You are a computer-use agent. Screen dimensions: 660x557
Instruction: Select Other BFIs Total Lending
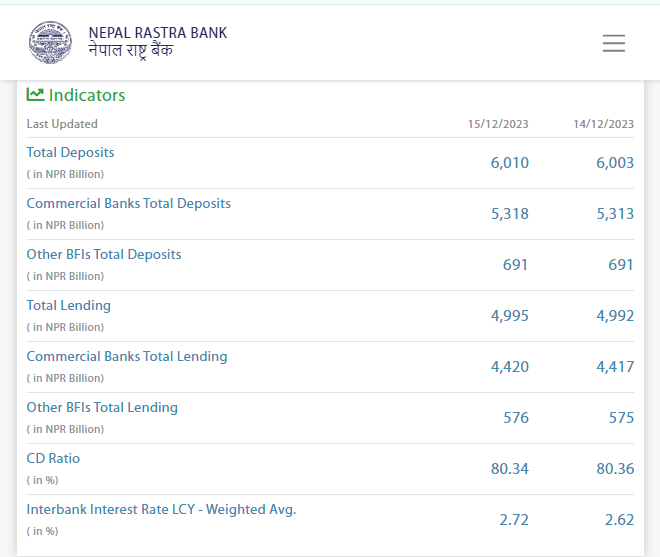[x=102, y=408]
